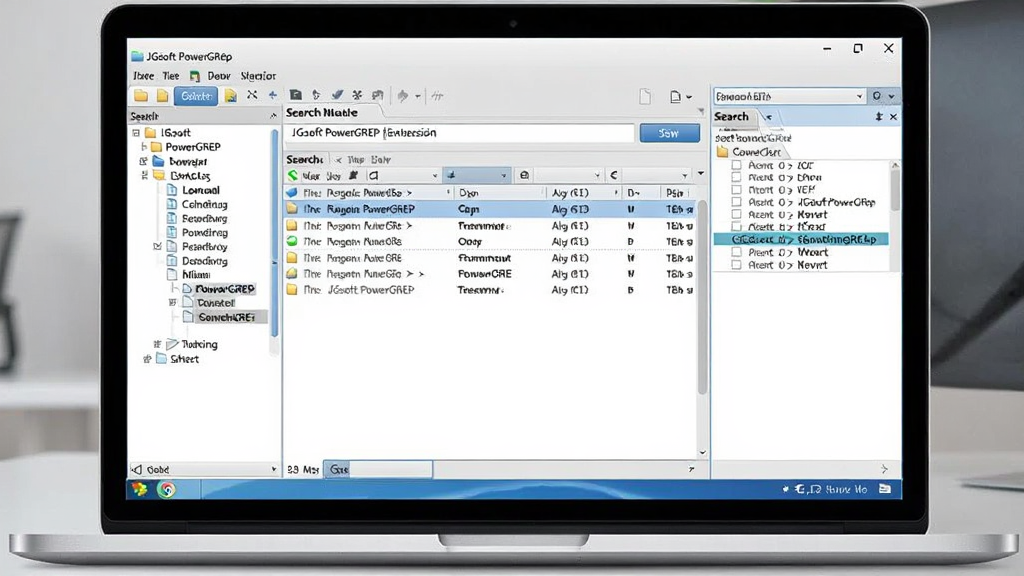Collapse the JGsoft root node in the folder tree
This screenshot has height=576, width=1024.
(136, 133)
